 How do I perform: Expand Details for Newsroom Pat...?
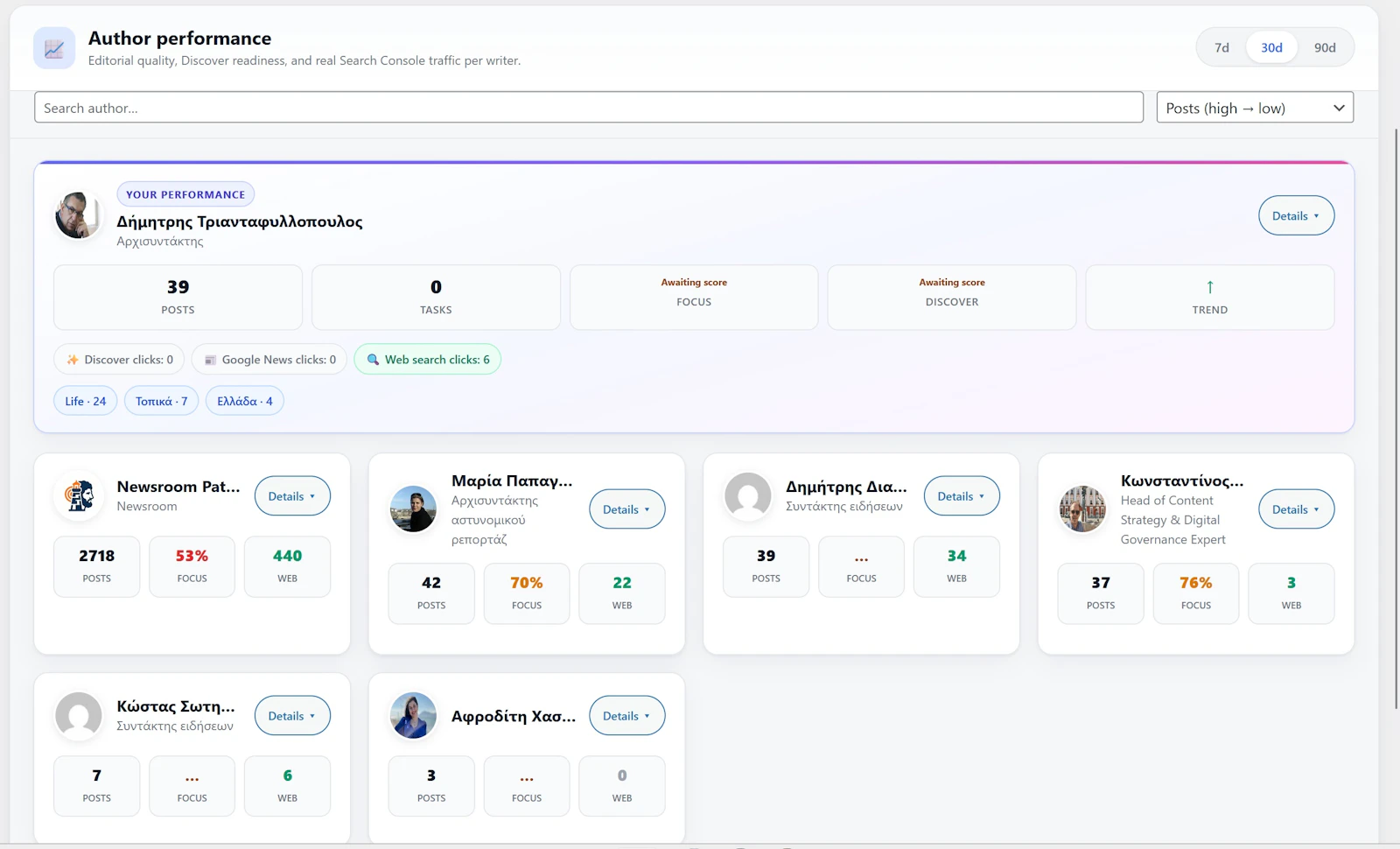(292, 496)
